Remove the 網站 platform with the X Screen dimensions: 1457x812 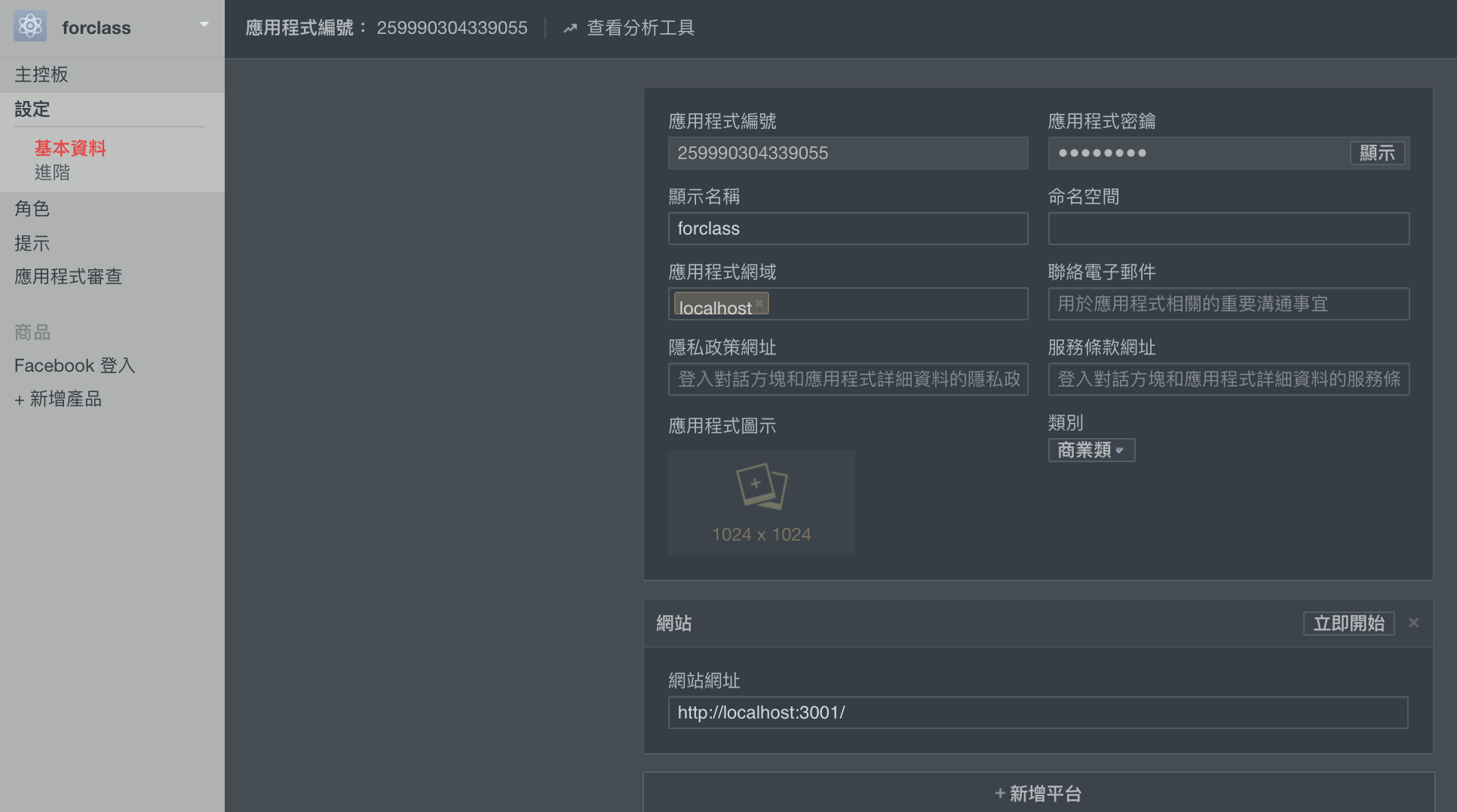click(x=1413, y=623)
